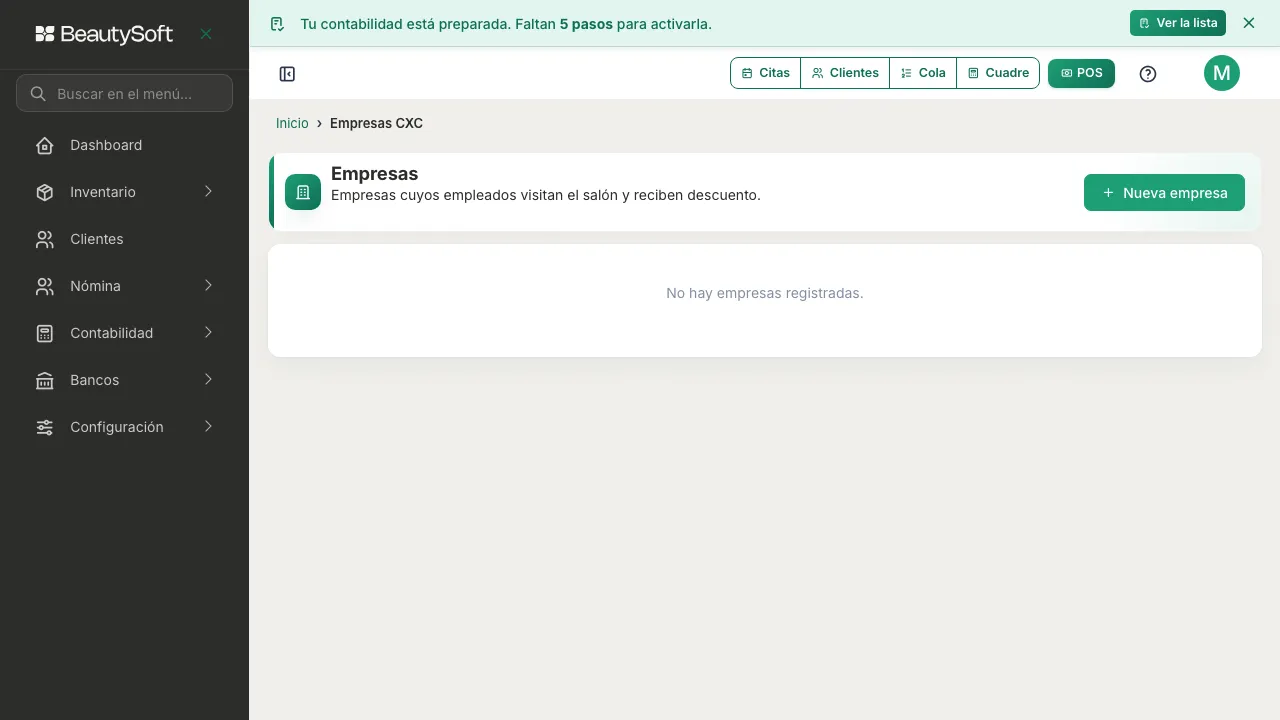This screenshot has height=720, width=1280.
Task: Toggle the sidebar panel collapse icon
Action: (287, 74)
